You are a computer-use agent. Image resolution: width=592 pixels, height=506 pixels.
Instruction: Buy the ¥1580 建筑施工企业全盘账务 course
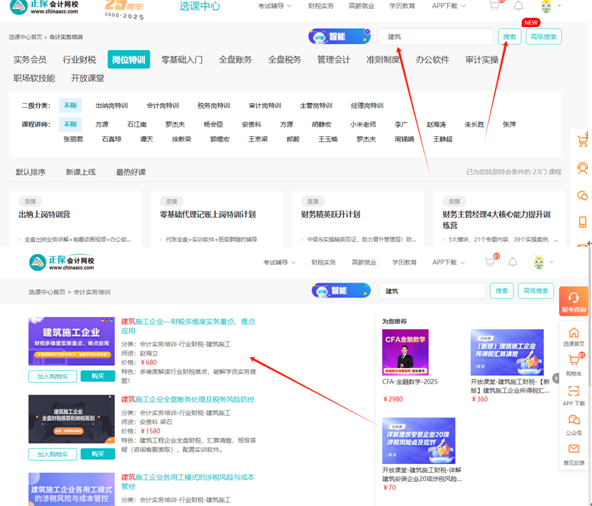coord(98,454)
